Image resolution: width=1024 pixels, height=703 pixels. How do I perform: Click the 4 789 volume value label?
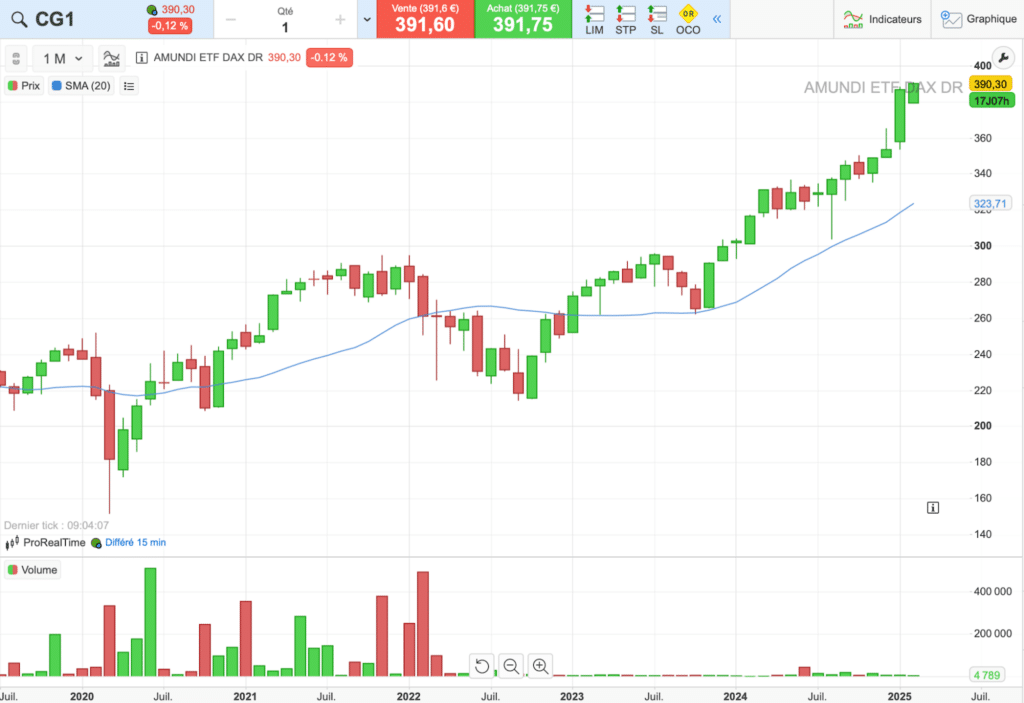[x=987, y=675]
